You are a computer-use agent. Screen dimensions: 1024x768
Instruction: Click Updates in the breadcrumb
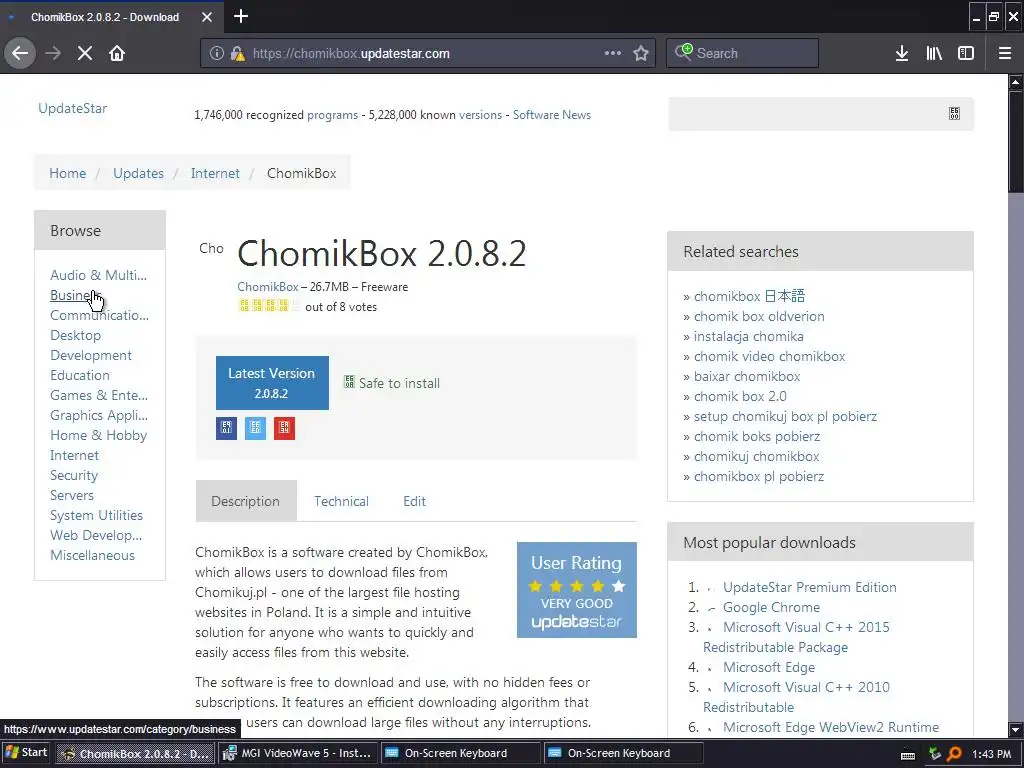tap(138, 173)
